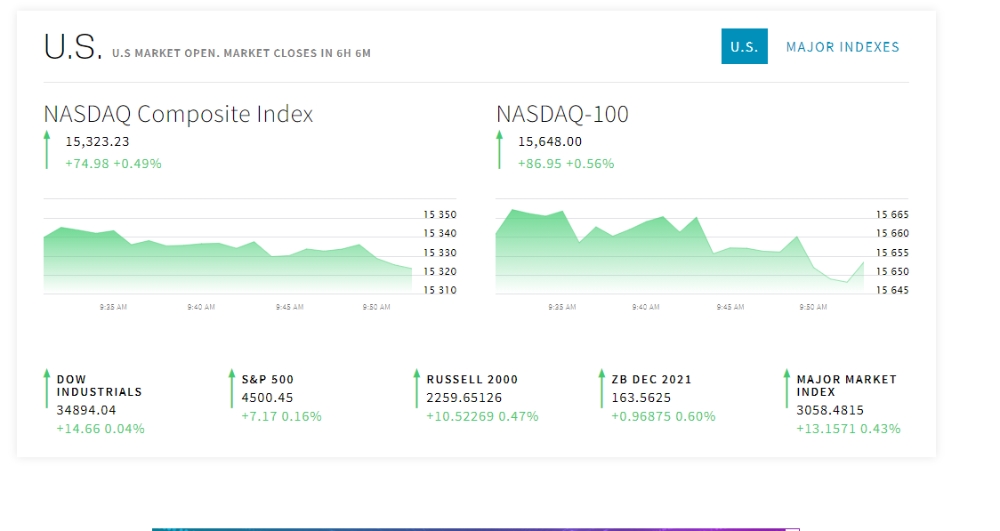Click the ZB Dec value 163.5625

tap(641, 398)
